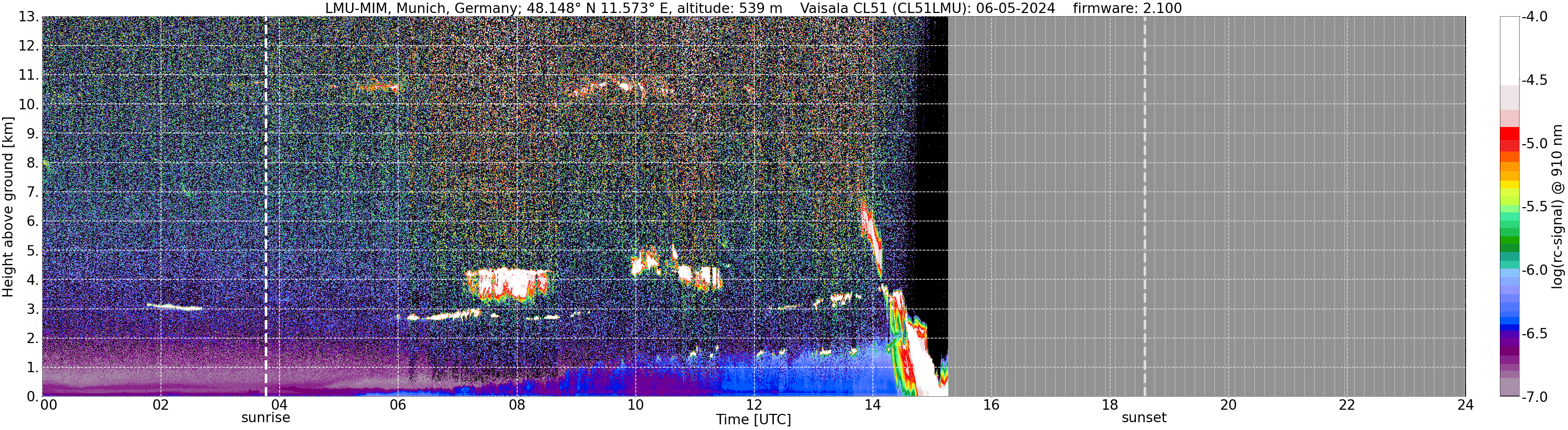Click the time axis tick label "08"
This screenshot has height=430, width=1568.
pyautogui.click(x=516, y=405)
